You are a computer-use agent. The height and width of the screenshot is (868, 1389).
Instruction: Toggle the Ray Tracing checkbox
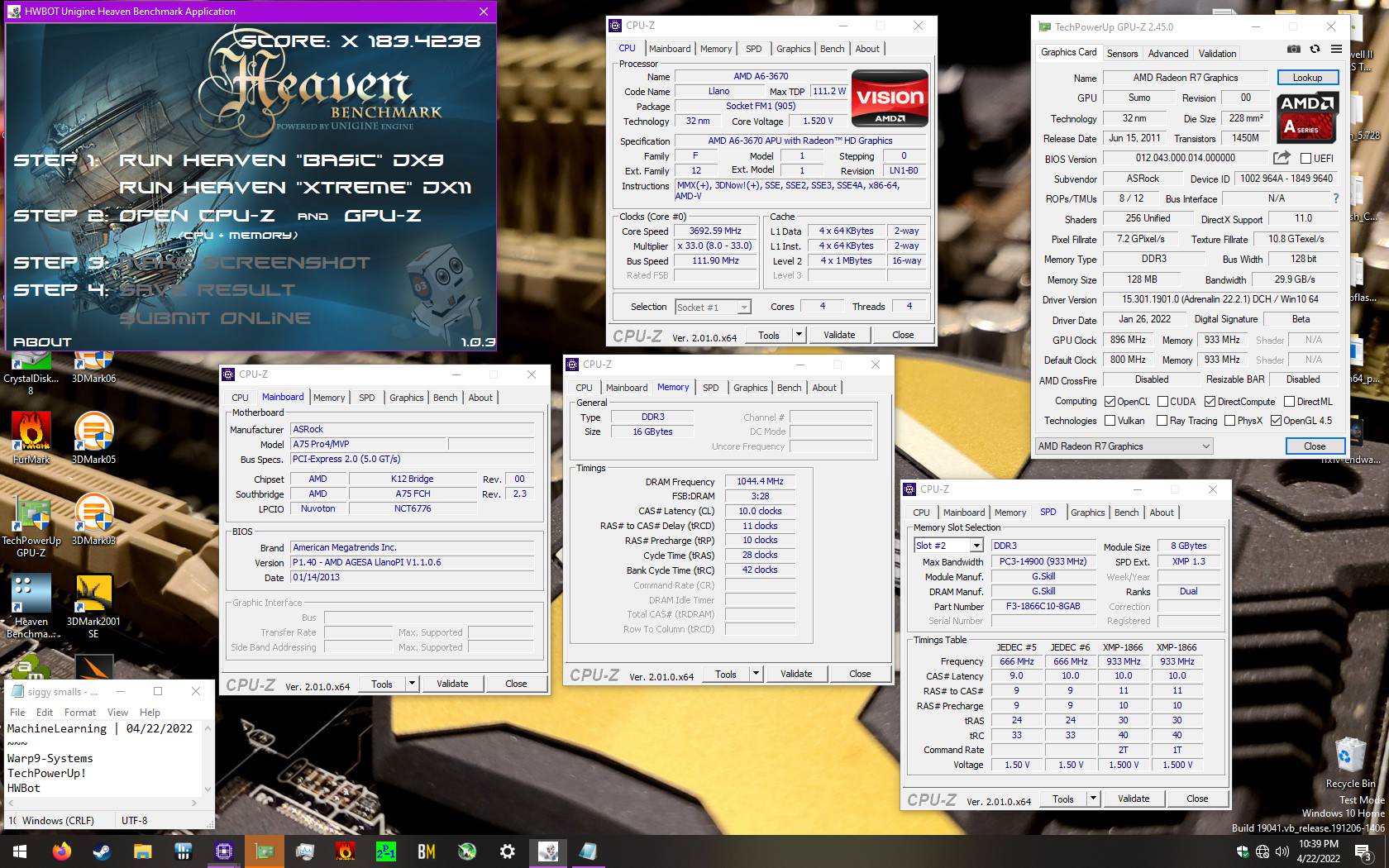(x=1162, y=420)
